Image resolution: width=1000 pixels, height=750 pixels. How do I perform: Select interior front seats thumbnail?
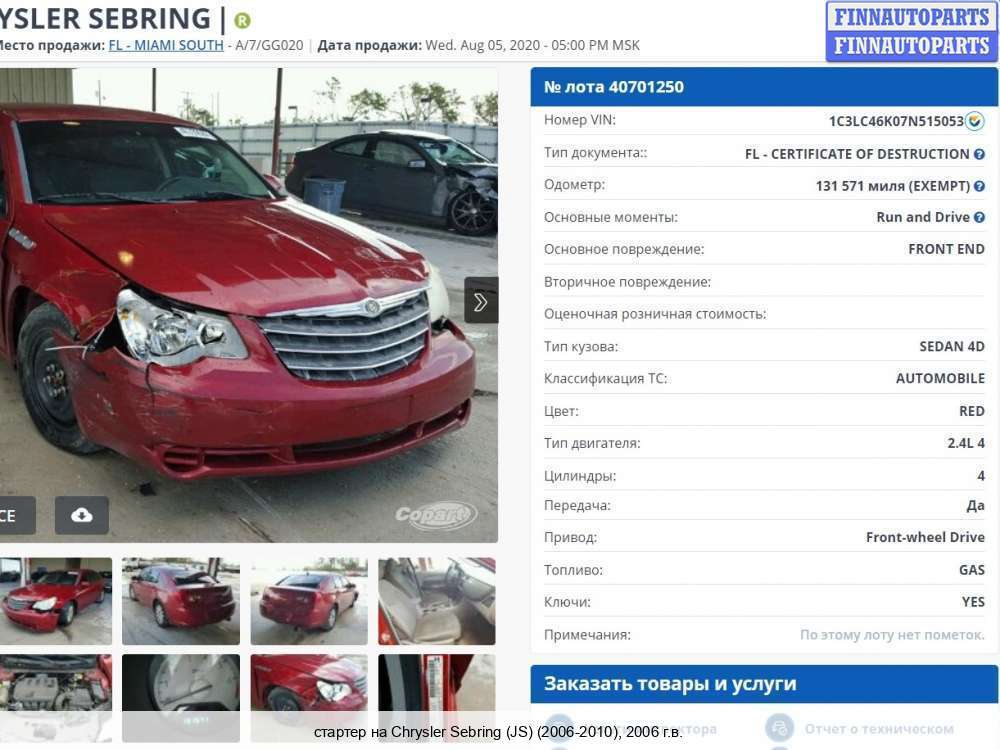pos(437,601)
